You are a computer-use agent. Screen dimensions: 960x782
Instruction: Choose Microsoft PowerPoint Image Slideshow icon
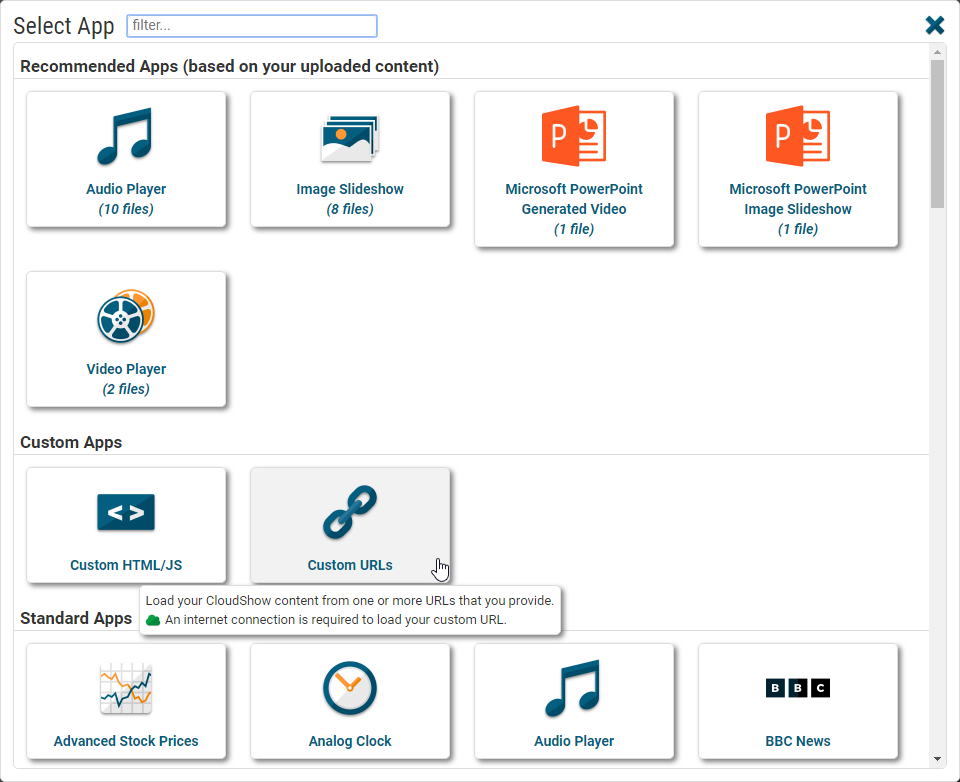(797, 137)
